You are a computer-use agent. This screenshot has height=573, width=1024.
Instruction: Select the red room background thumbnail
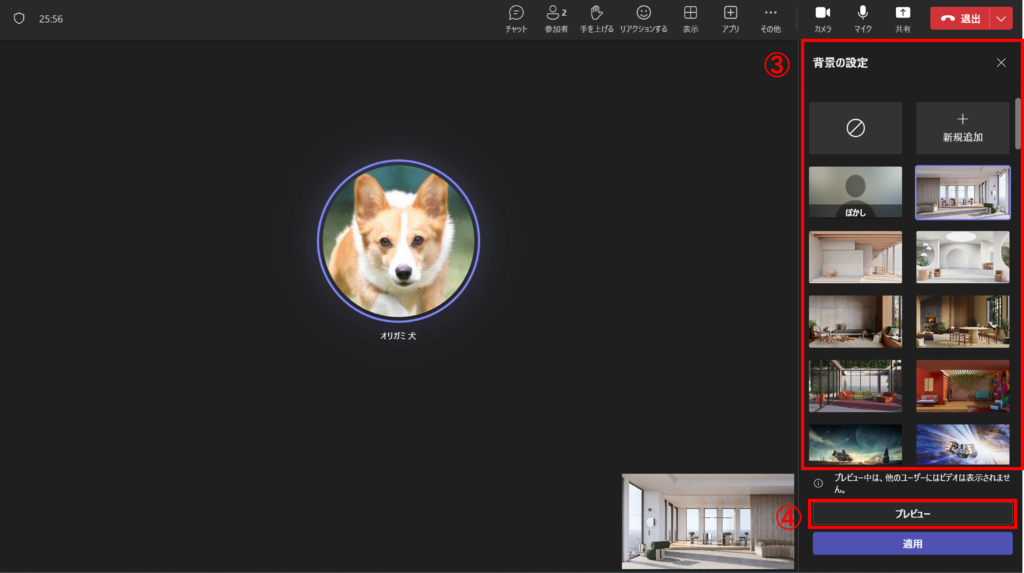pos(962,386)
